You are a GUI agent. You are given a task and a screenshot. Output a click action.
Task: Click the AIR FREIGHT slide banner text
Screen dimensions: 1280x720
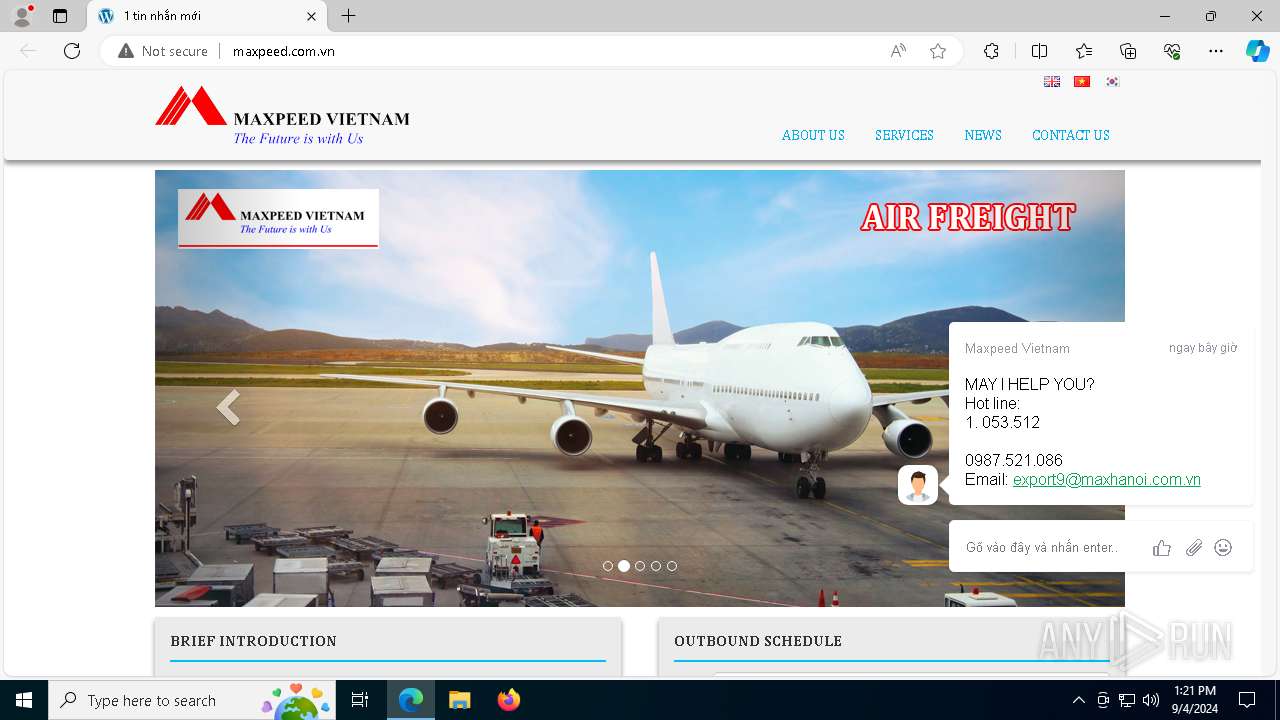[968, 217]
